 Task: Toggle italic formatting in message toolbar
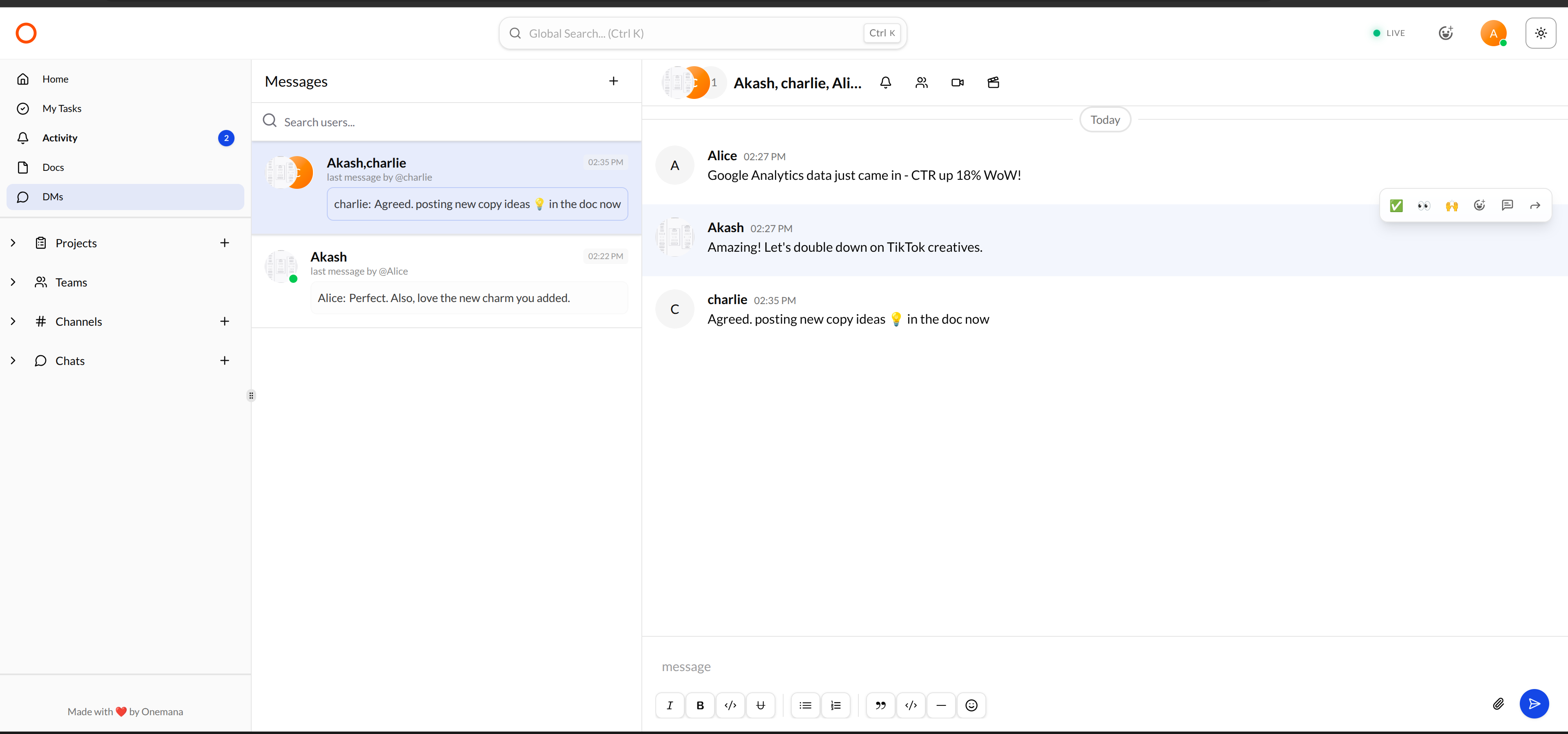670,705
